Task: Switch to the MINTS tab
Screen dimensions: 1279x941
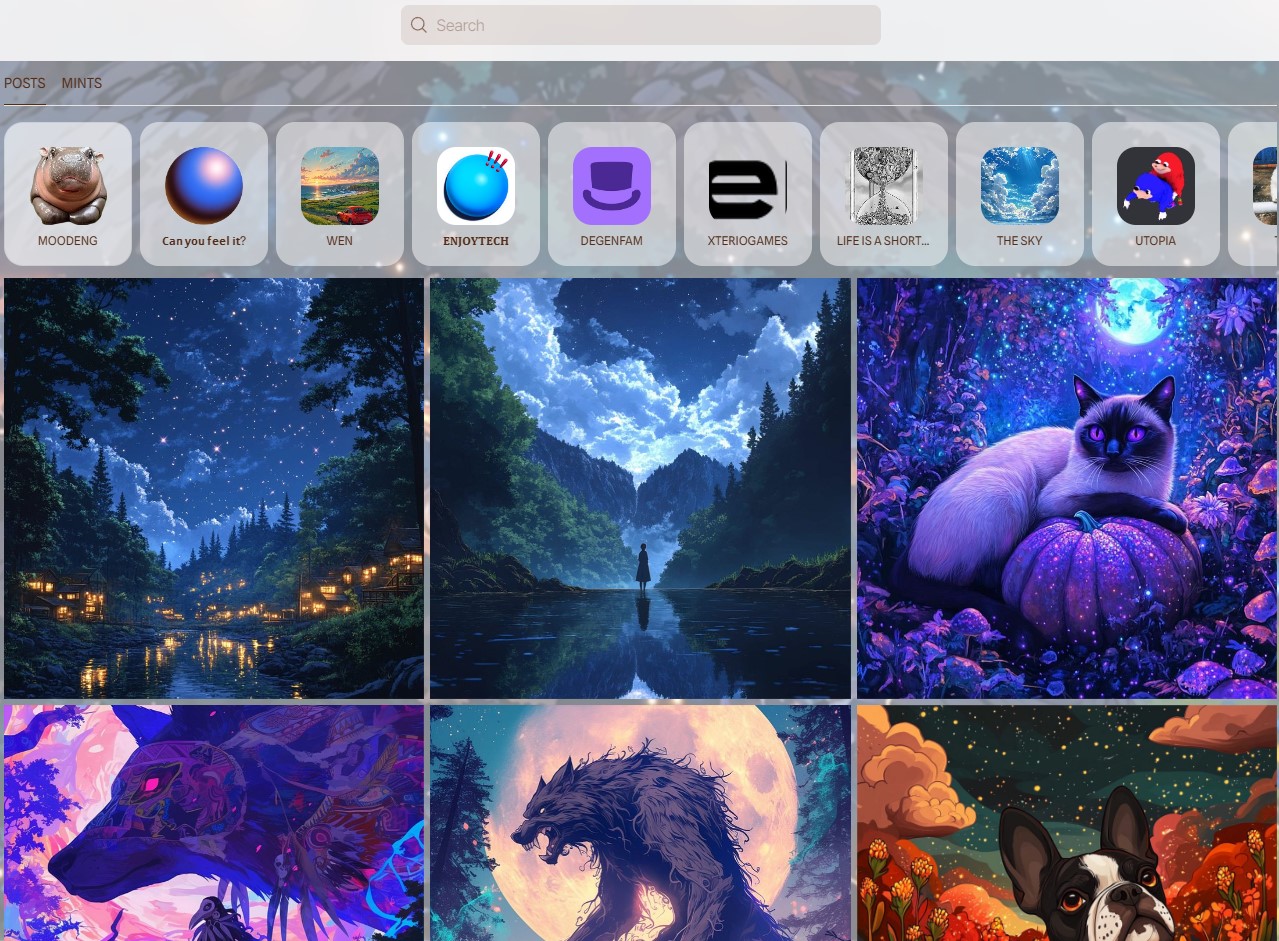Action: [x=82, y=83]
